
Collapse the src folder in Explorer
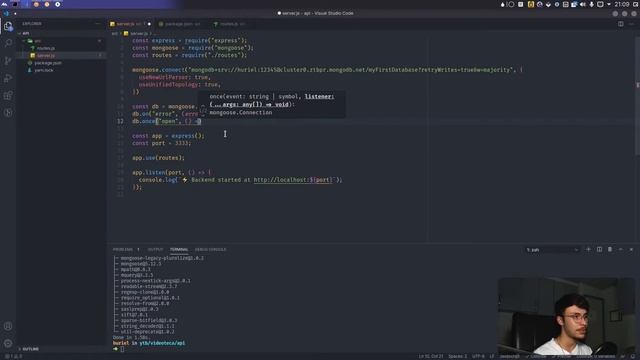coord(61,41)
